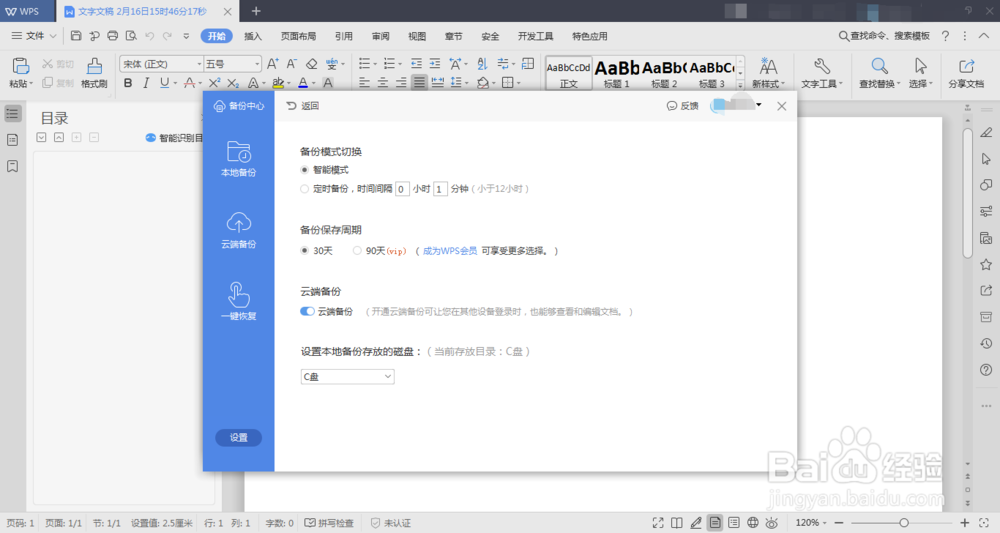The image size is (1000, 533).
Task: Switch to the 审阅 ribbon tab
Action: (x=381, y=36)
